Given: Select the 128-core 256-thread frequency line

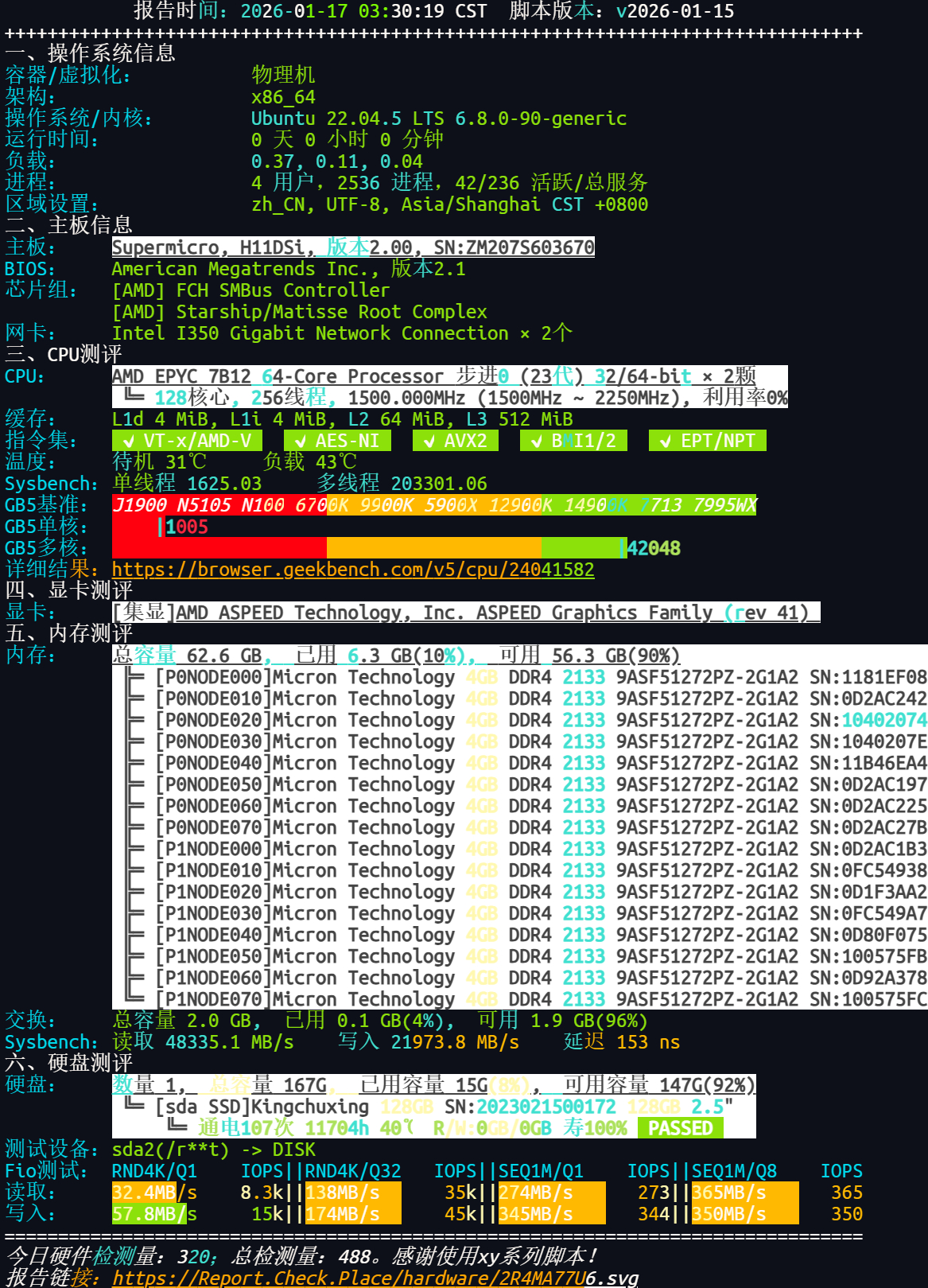Looking at the screenshot, I should (456, 398).
